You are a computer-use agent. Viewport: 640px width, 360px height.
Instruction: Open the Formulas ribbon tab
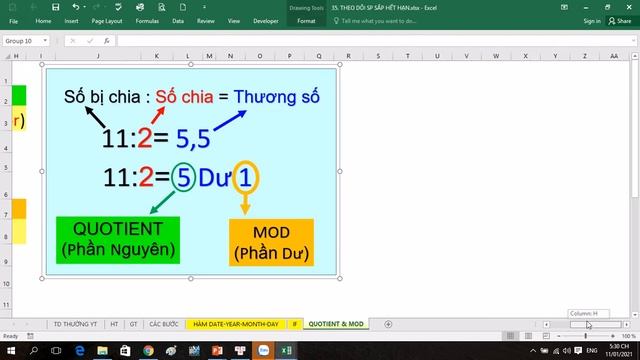147,21
